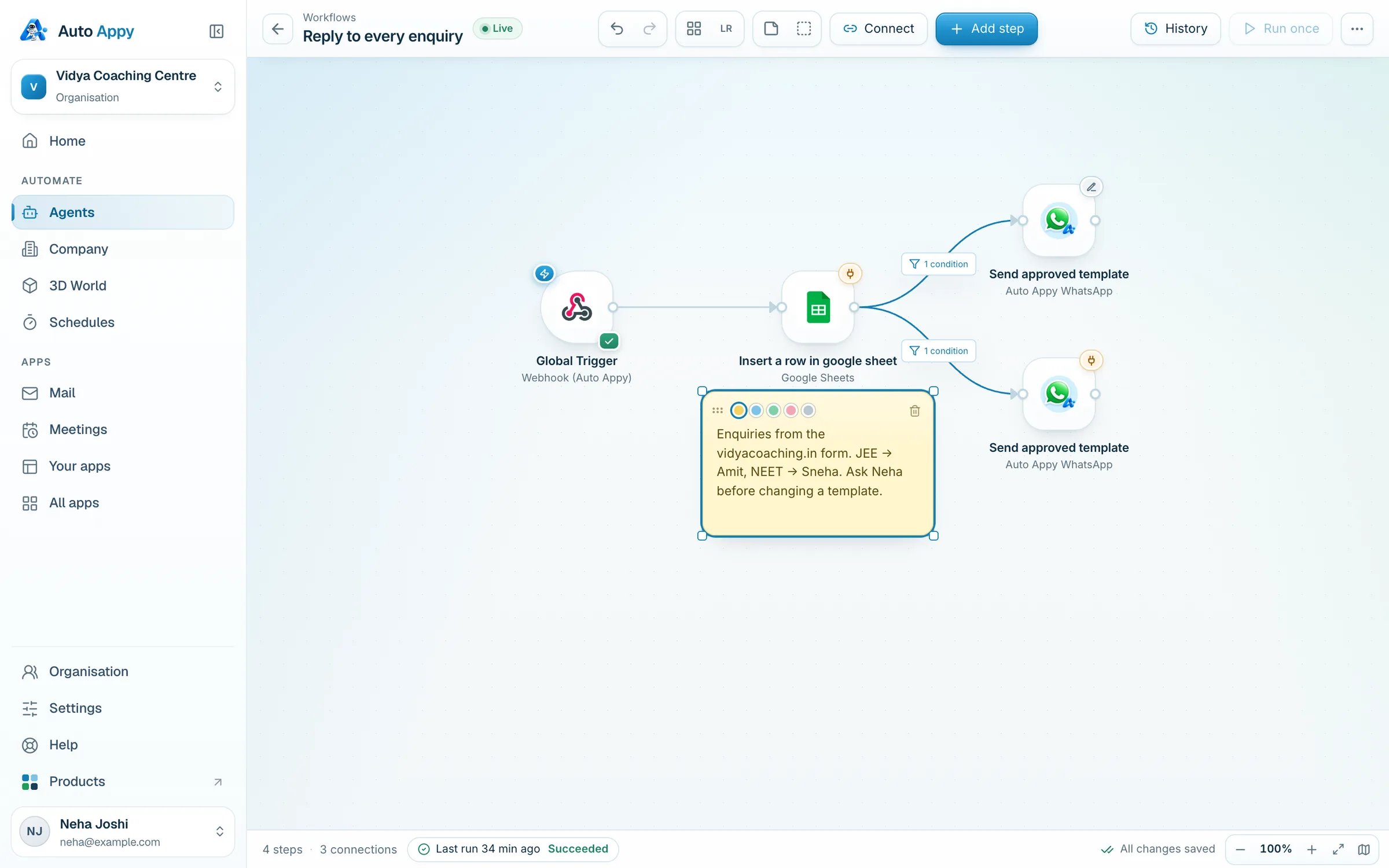Activate the dashed selection box tool

pos(804,29)
